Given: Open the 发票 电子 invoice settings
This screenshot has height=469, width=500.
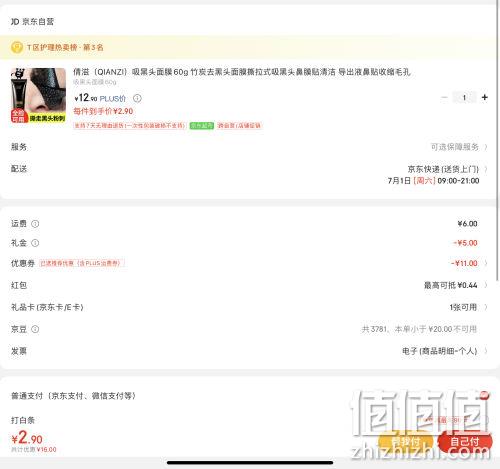Looking at the screenshot, I should (x=249, y=351).
